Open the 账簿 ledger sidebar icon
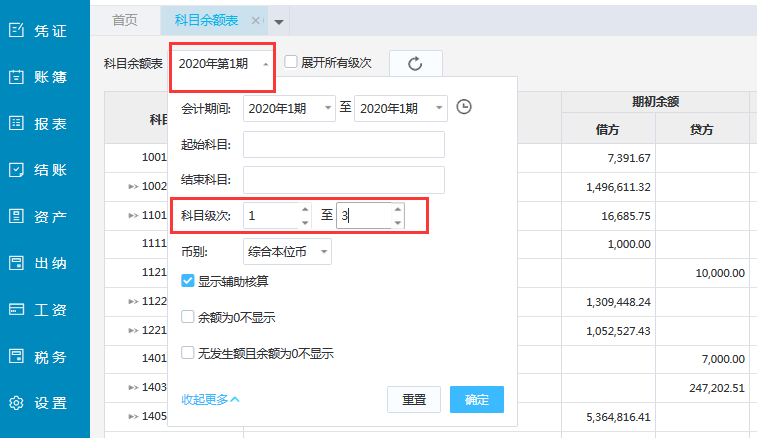This screenshot has height=438, width=757. (x=16, y=77)
